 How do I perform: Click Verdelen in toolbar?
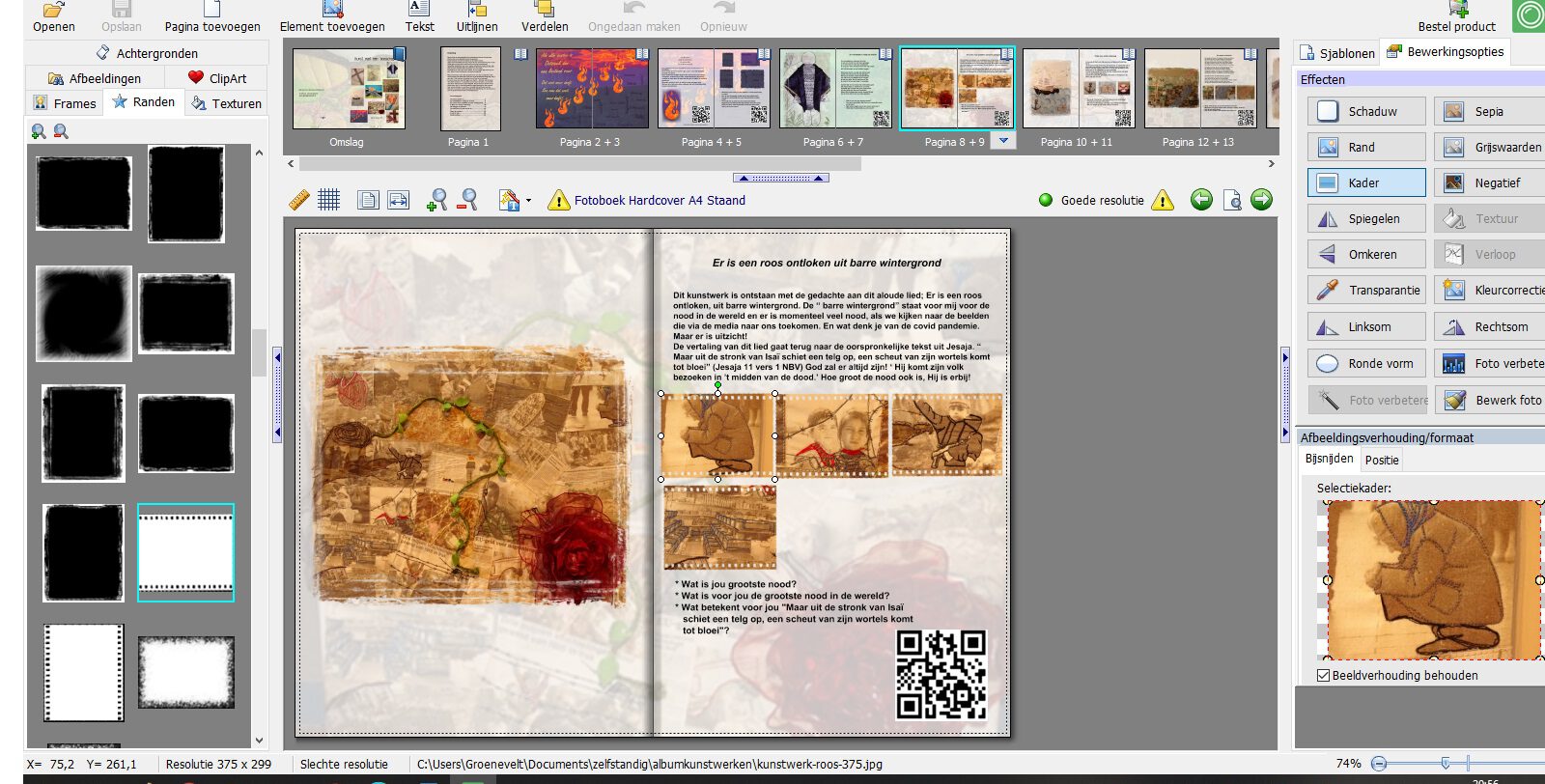pyautogui.click(x=545, y=17)
